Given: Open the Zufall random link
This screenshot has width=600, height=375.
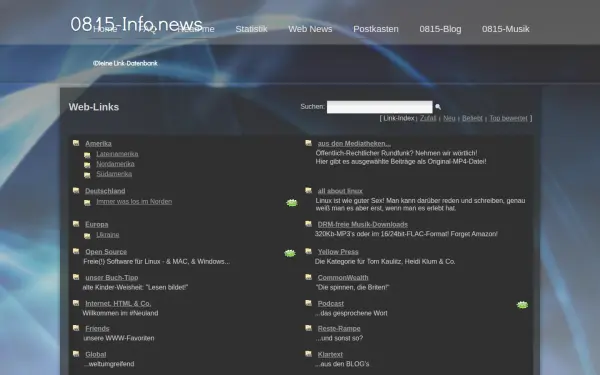Looking at the screenshot, I should (x=428, y=118).
